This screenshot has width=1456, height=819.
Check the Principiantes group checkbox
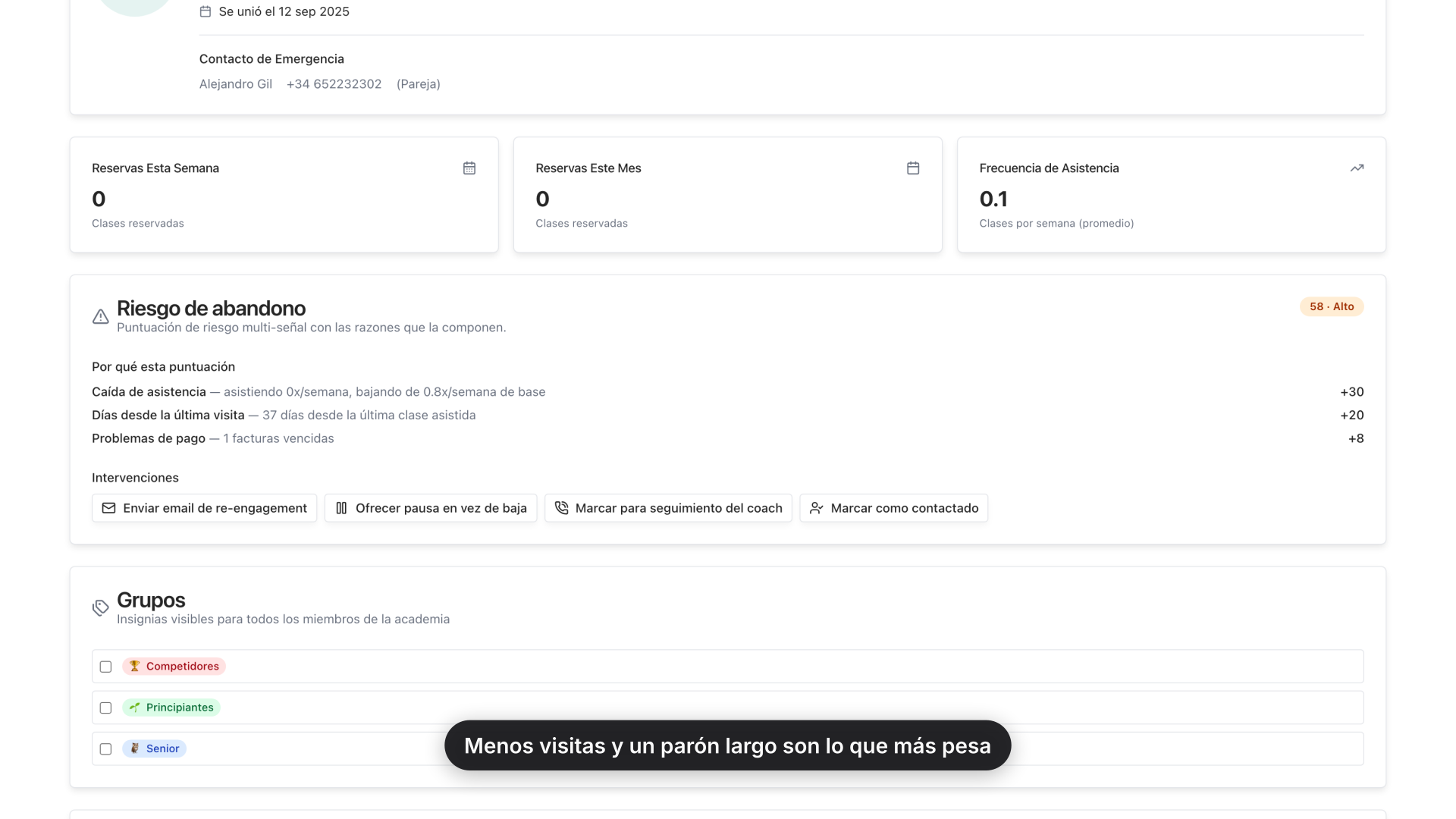105,708
